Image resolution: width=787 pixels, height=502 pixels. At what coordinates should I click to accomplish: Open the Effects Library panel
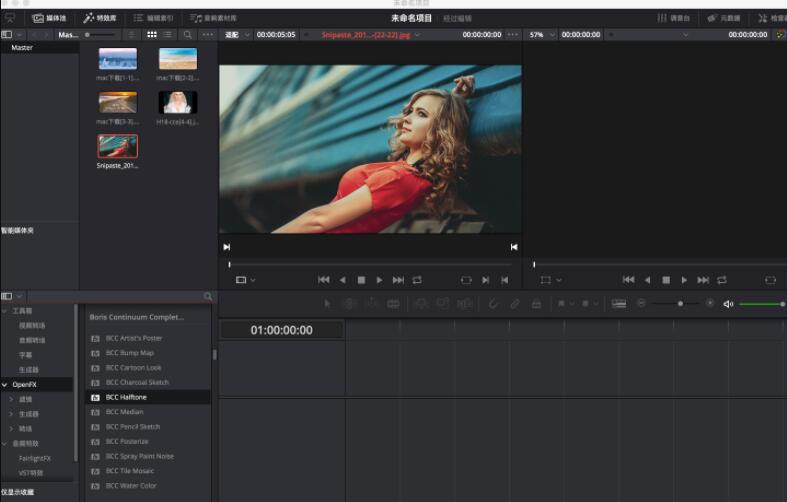[x=100, y=18]
